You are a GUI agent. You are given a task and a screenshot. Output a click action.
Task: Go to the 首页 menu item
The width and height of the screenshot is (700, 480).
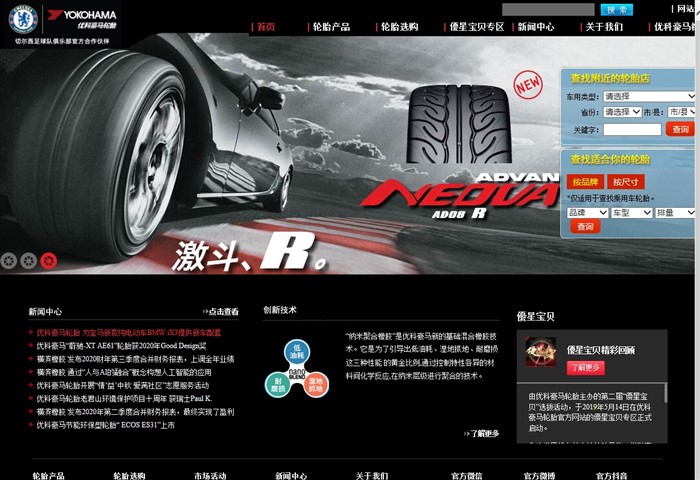click(266, 27)
